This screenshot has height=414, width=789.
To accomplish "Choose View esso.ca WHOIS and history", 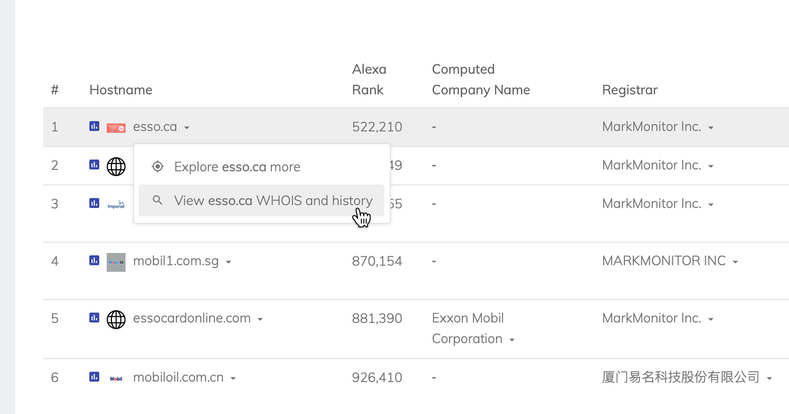I will tap(261, 200).
